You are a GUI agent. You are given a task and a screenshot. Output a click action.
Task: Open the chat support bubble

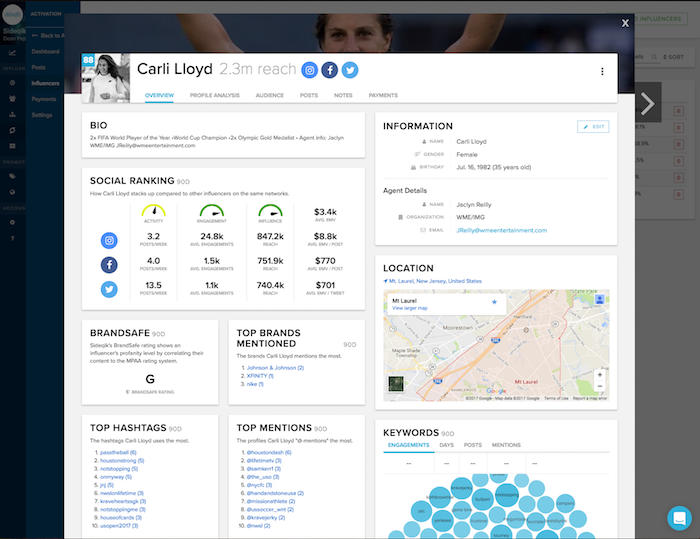click(679, 518)
